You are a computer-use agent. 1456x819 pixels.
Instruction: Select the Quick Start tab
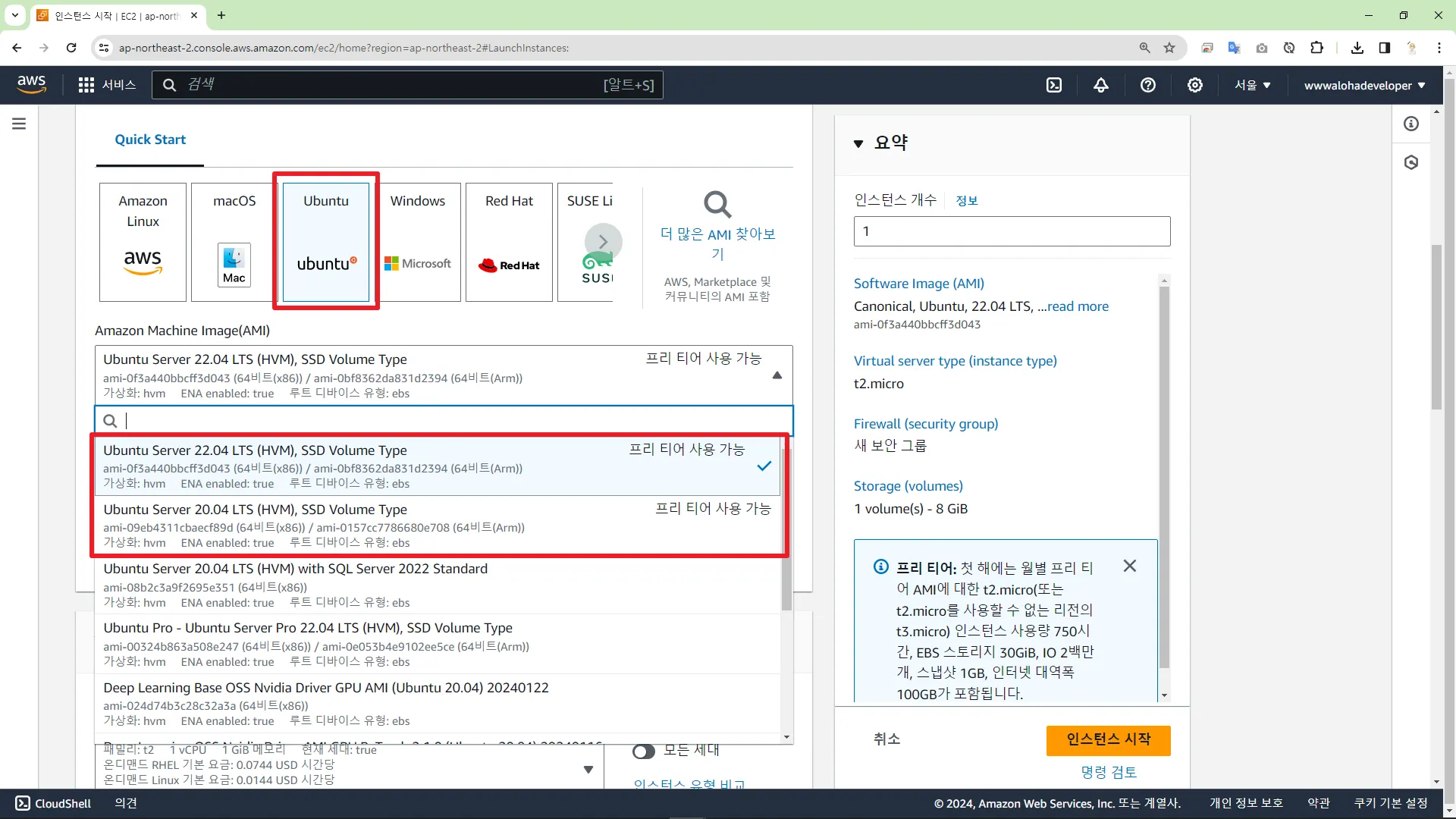click(150, 140)
